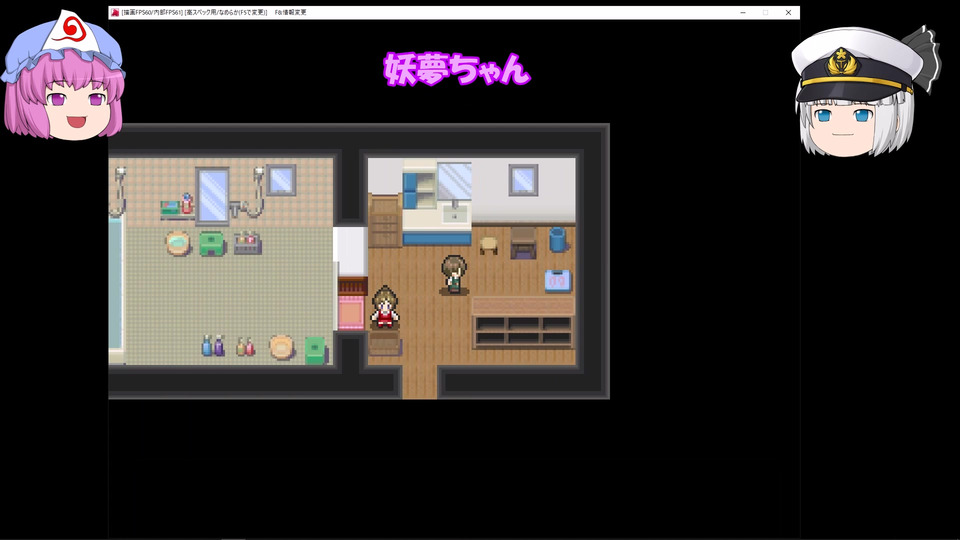Click the upper green bath stool
The height and width of the screenshot is (540, 960).
point(212,244)
